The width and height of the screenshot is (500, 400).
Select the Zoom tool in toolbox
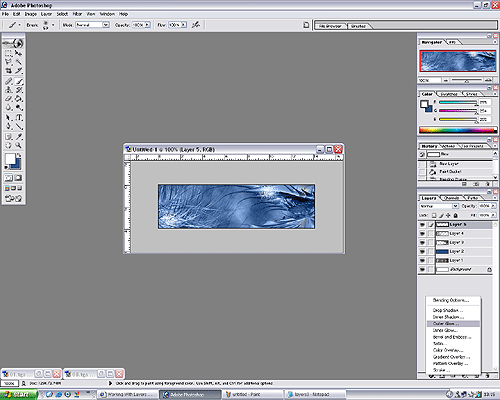point(19,146)
